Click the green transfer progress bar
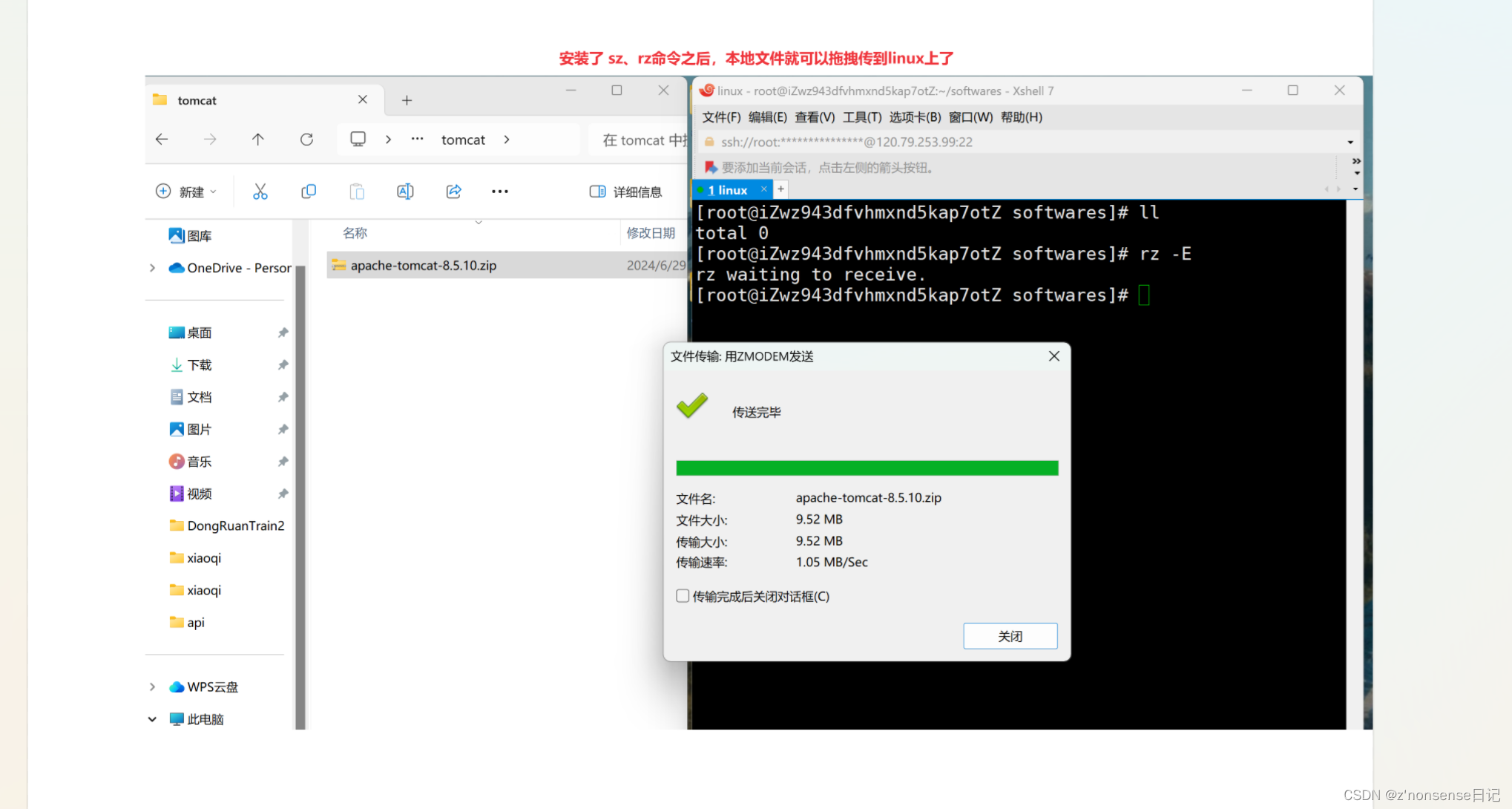Screen dimensions: 1512x809 point(867,468)
